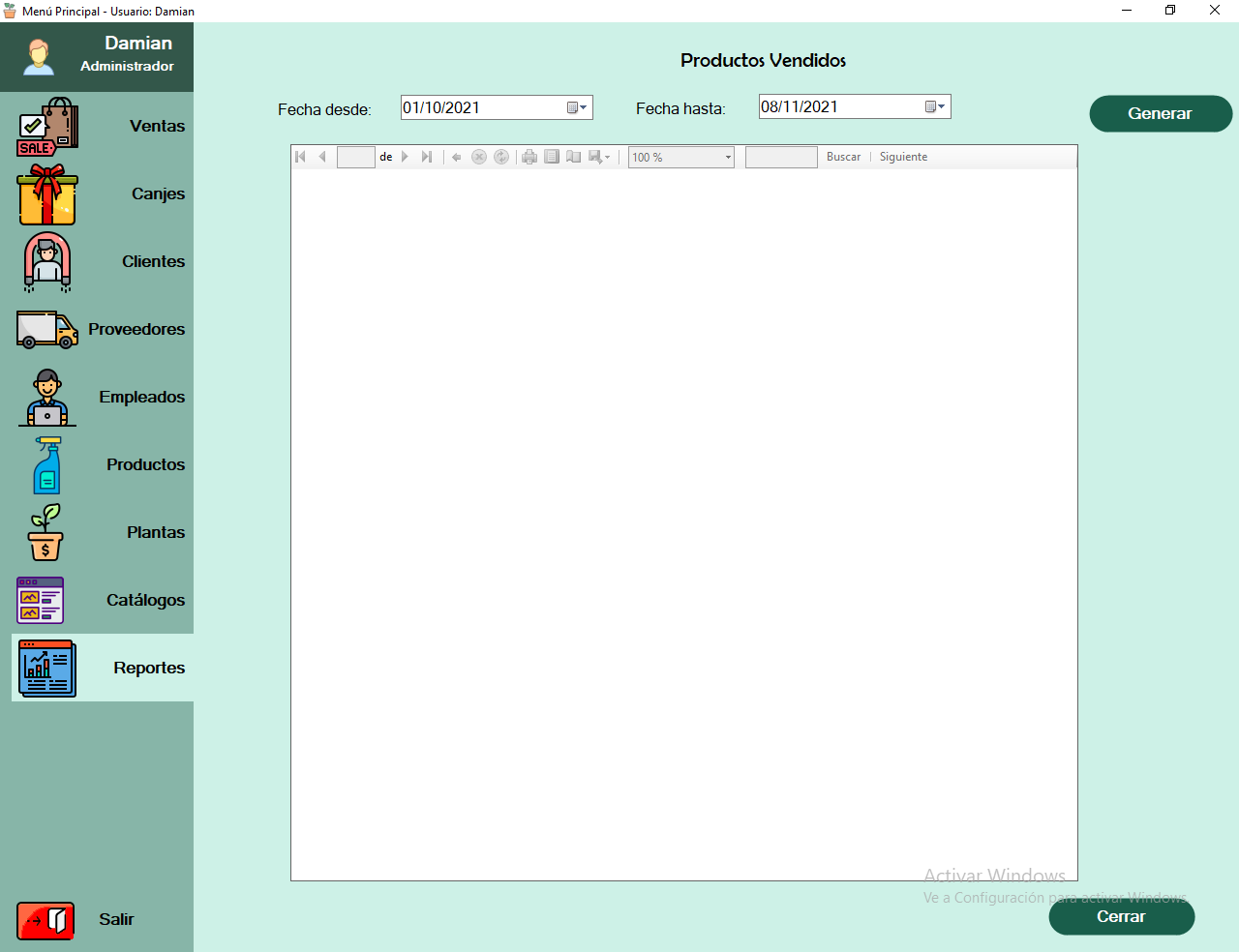1239x952 pixels.
Task: Click the Plantas potted plant icon
Action: 45,532
